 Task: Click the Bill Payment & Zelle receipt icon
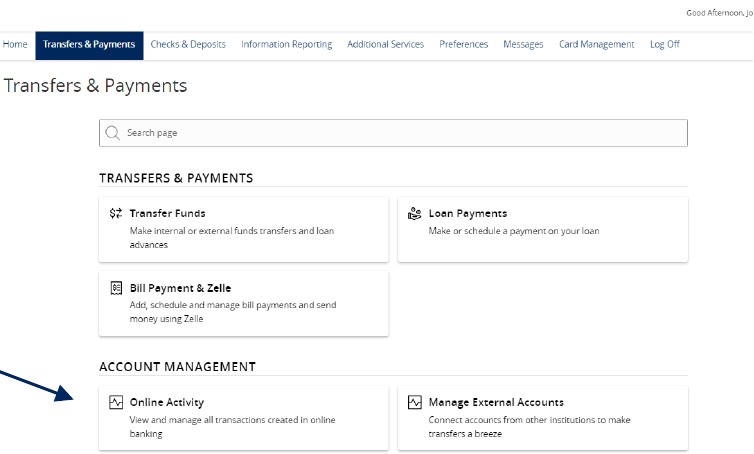(x=116, y=288)
